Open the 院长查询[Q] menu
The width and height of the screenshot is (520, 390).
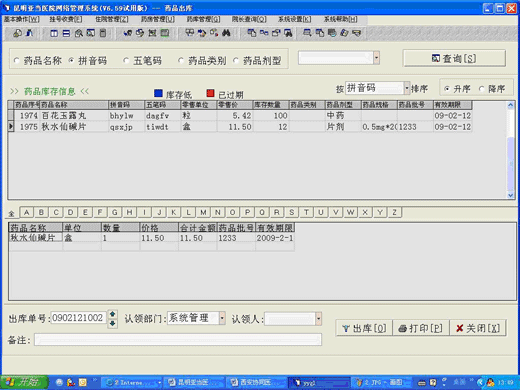click(249, 19)
